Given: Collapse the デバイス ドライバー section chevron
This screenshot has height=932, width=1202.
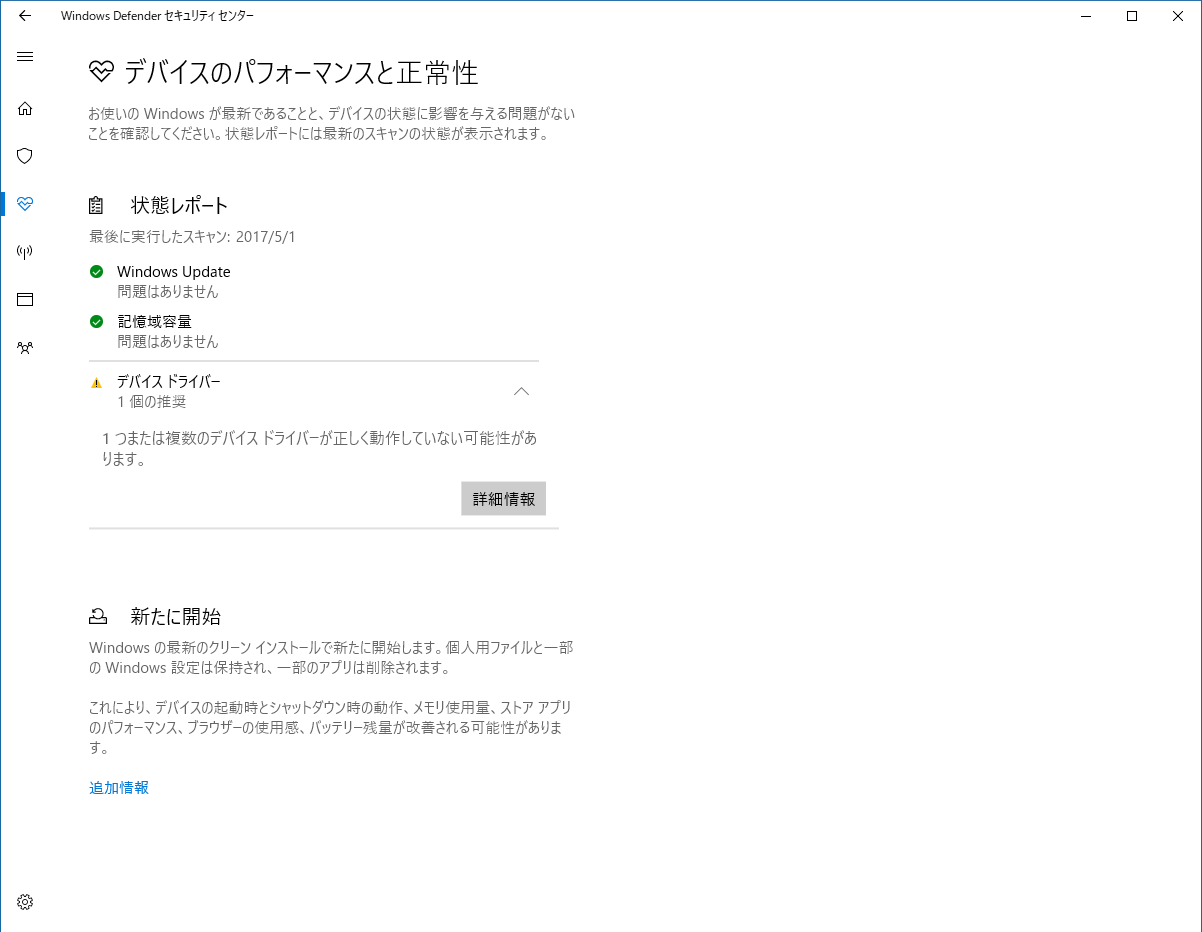Looking at the screenshot, I should click(521, 391).
